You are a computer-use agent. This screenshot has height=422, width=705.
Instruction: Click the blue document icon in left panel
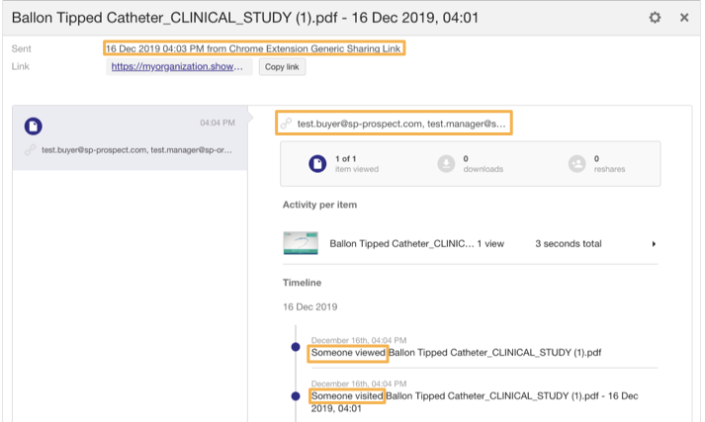pos(33,126)
